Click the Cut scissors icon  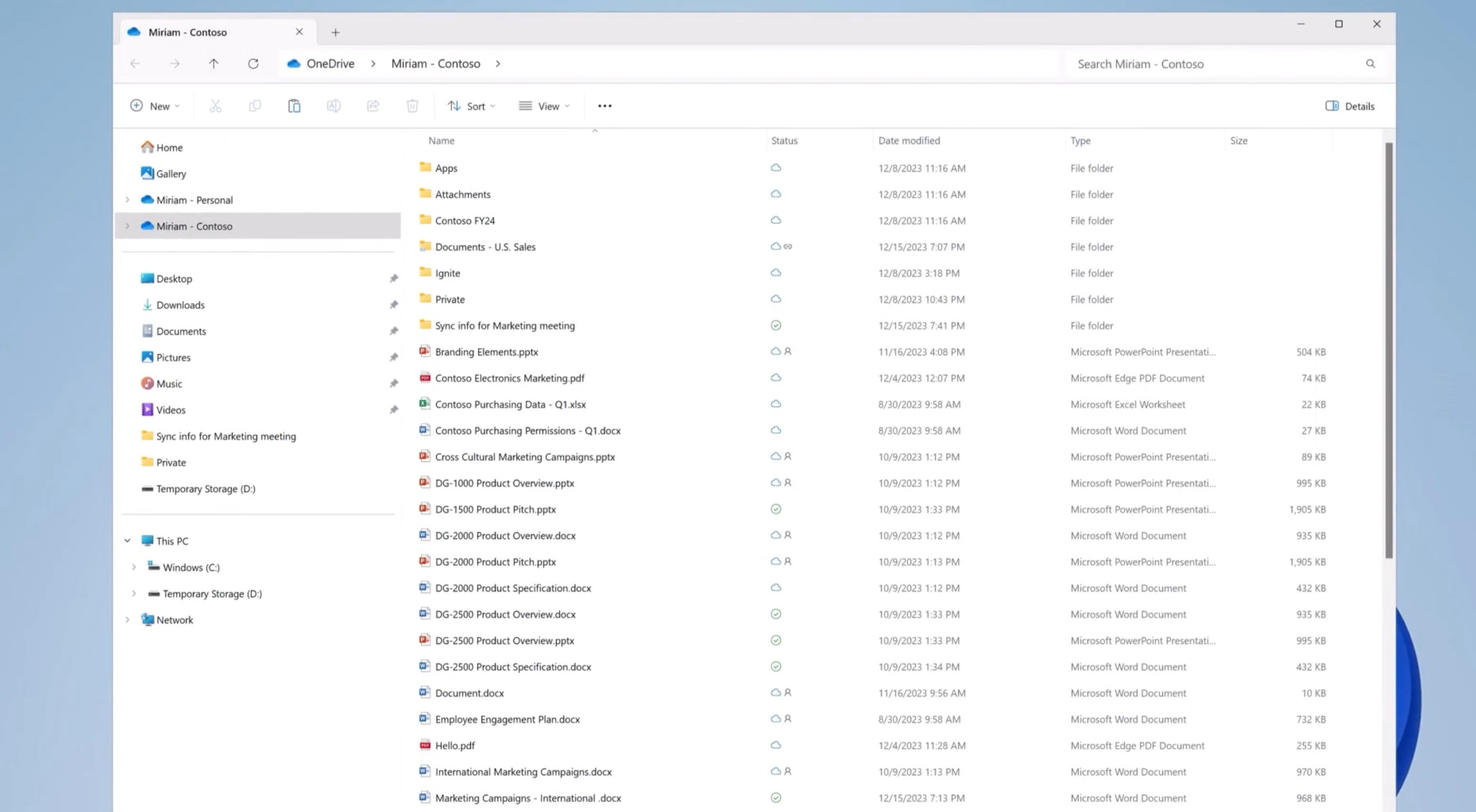[215, 106]
